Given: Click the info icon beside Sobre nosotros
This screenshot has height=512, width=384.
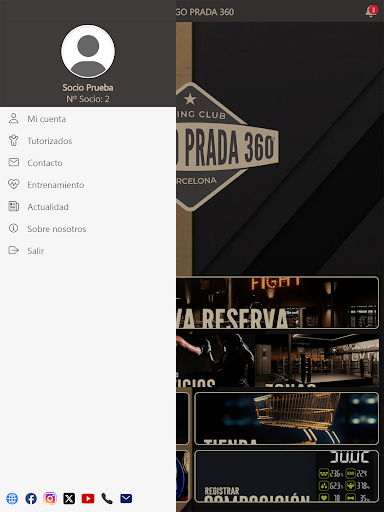Looking at the screenshot, I should 14,228.
